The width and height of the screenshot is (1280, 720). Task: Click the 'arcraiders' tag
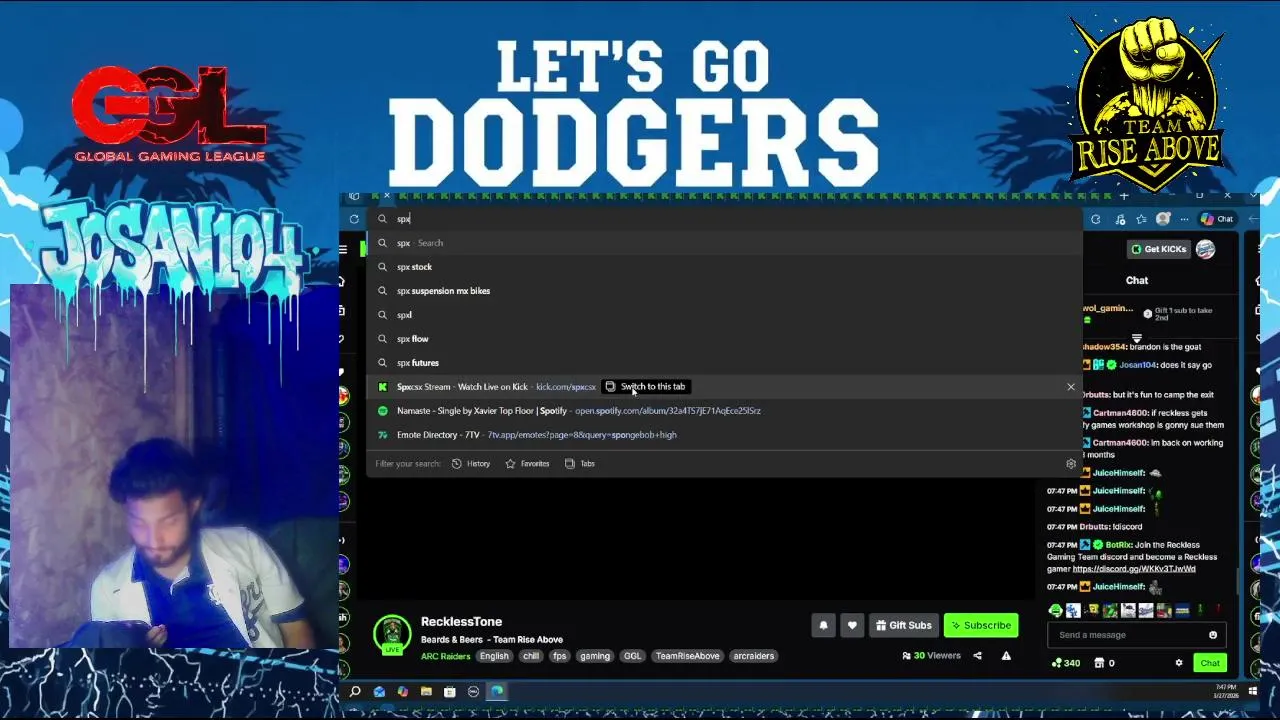[x=754, y=656]
